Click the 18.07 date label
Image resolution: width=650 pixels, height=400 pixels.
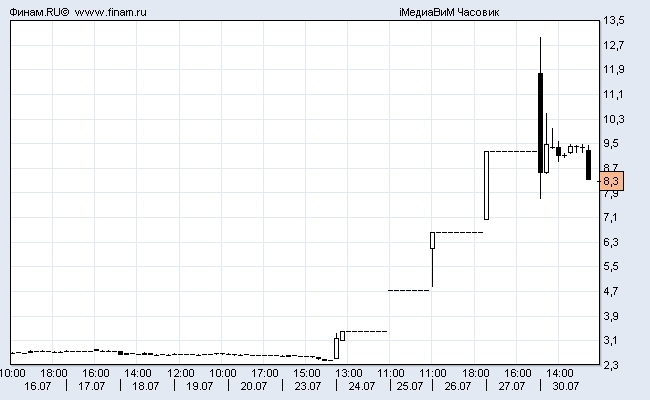(146, 386)
